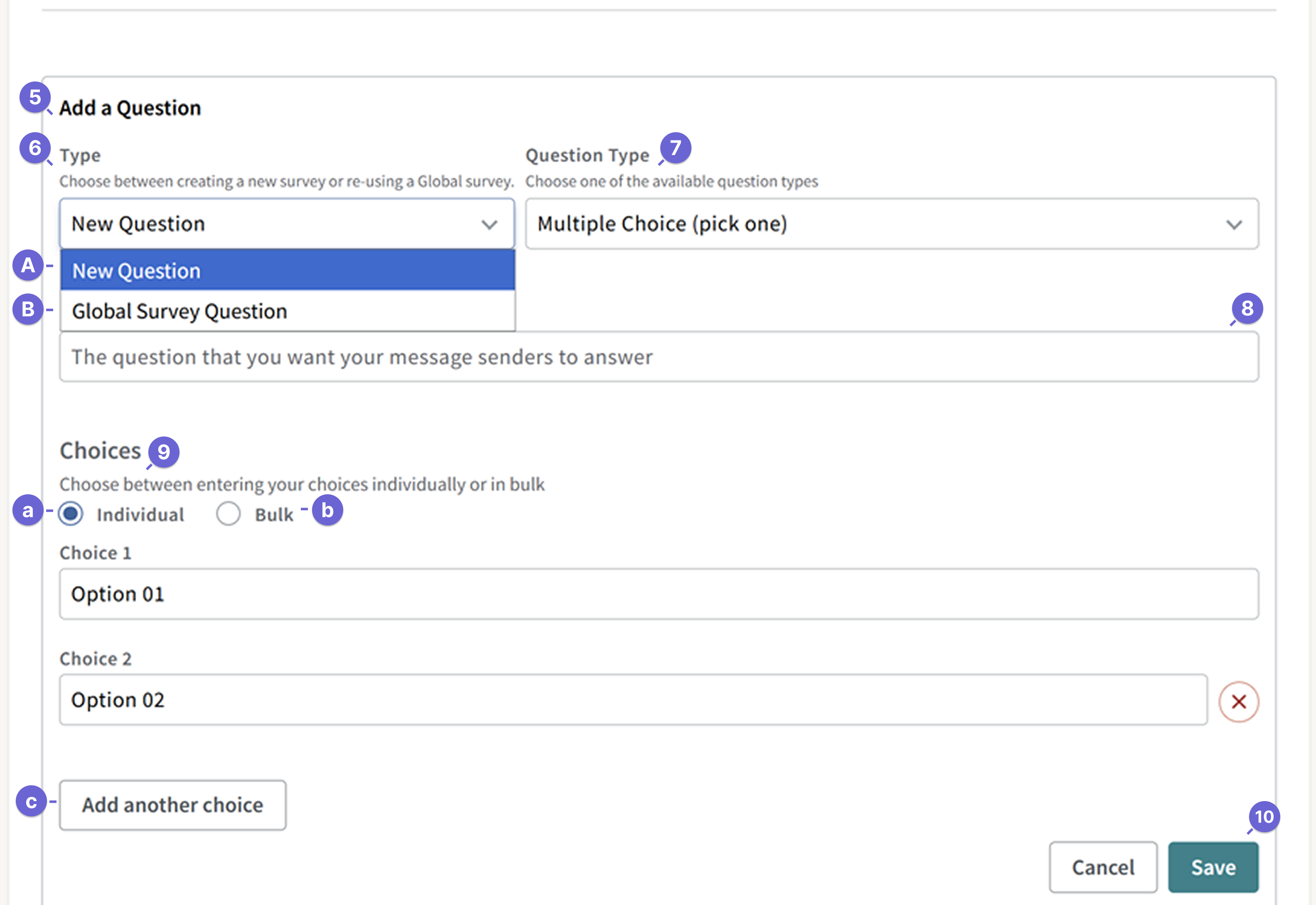Click the 'Choice 1' label

point(95,553)
